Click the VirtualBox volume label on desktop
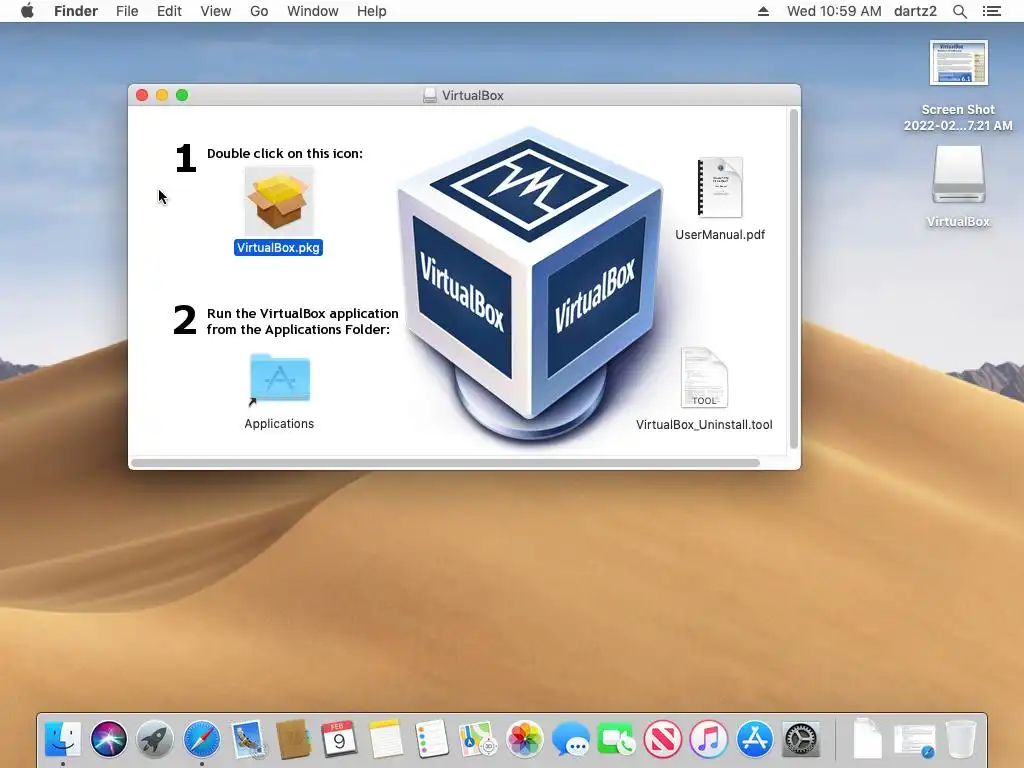The width and height of the screenshot is (1024, 768). [958, 222]
